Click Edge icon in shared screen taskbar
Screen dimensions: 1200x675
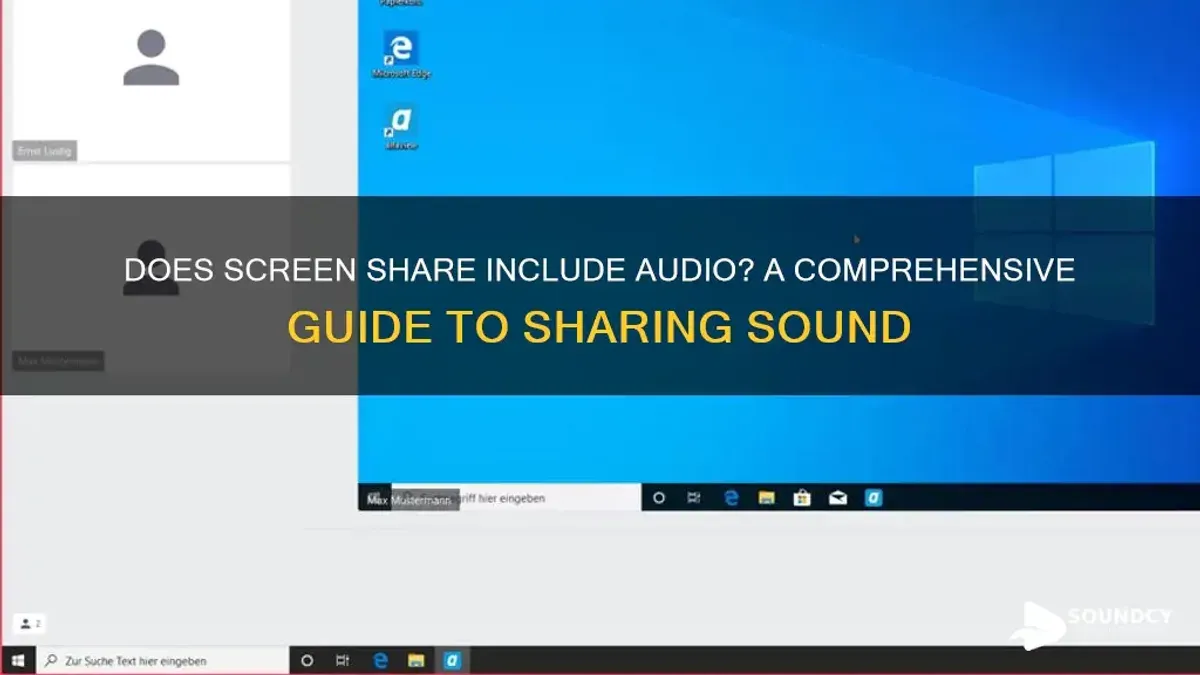pyautogui.click(x=731, y=497)
